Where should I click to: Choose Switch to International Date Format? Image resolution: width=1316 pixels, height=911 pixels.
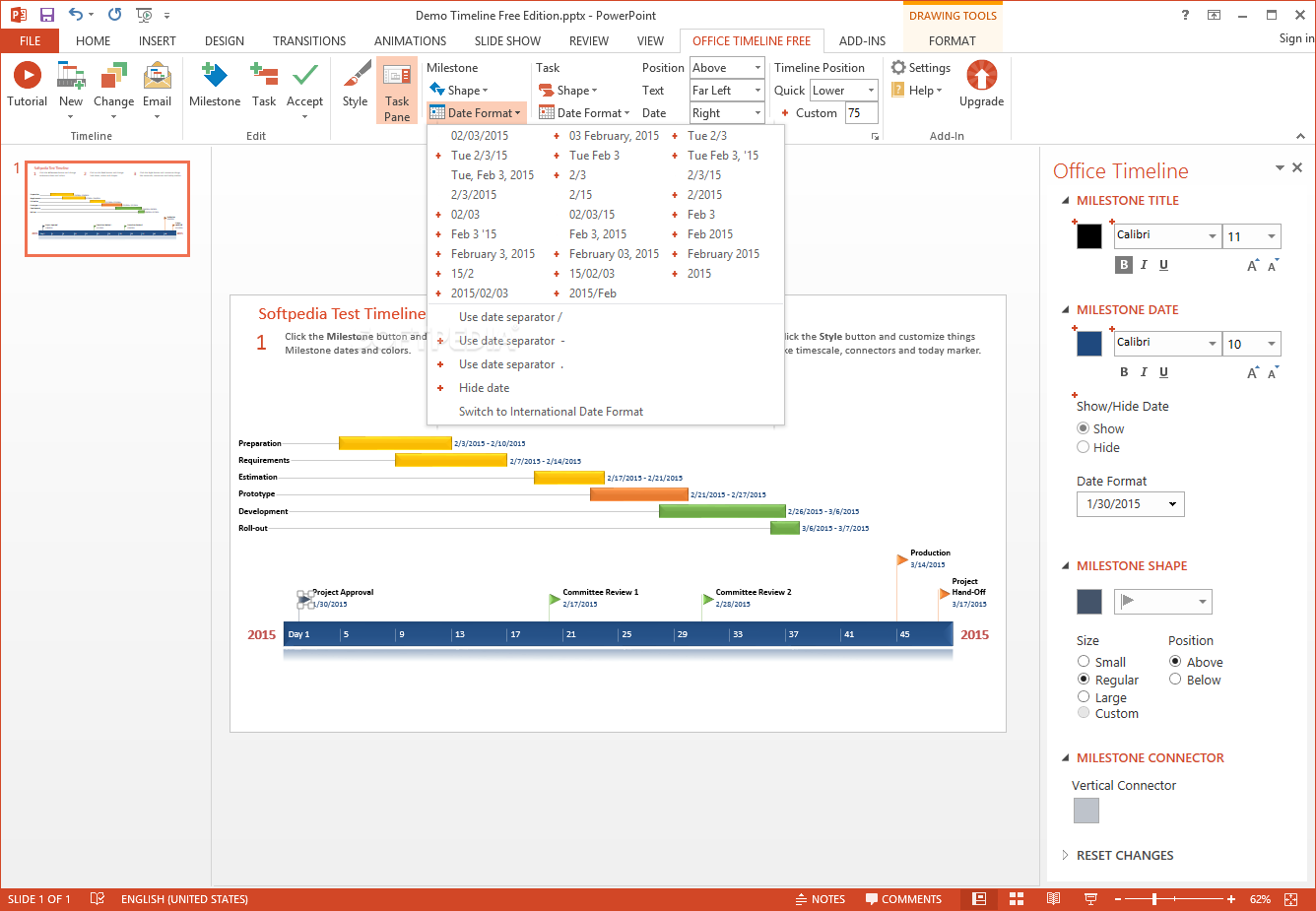tap(551, 412)
